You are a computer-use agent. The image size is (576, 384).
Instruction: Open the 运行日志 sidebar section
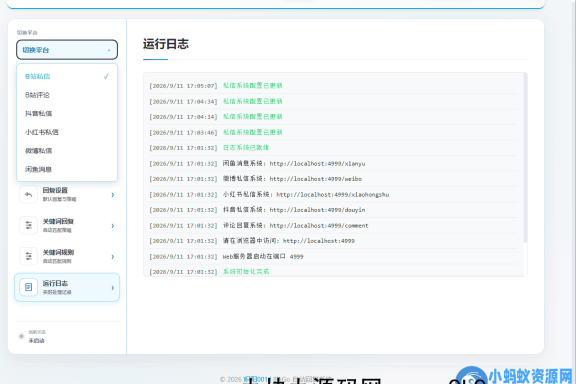(67, 287)
